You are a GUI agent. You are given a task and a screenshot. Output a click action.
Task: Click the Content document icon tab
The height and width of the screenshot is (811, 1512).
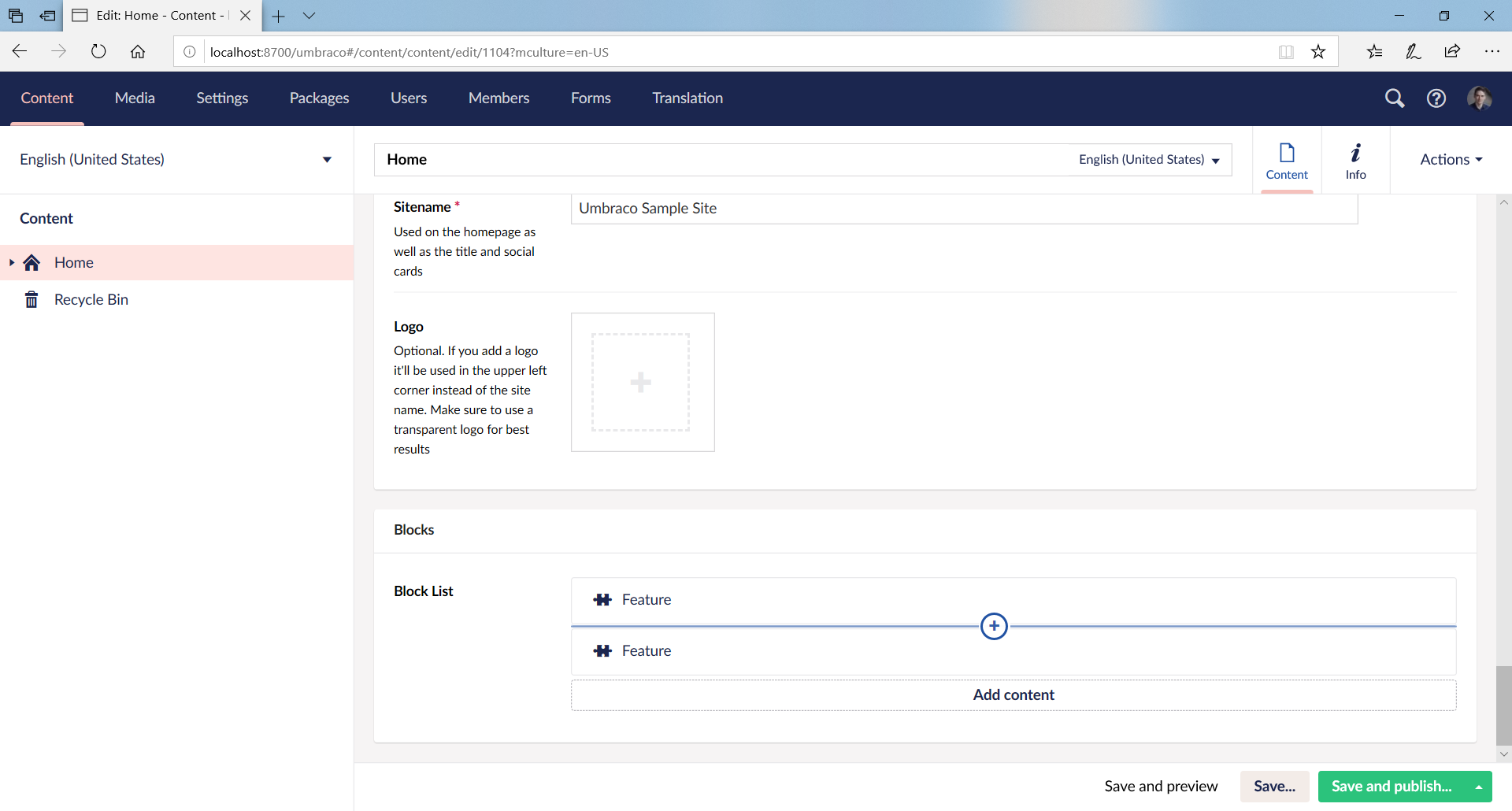(x=1287, y=152)
